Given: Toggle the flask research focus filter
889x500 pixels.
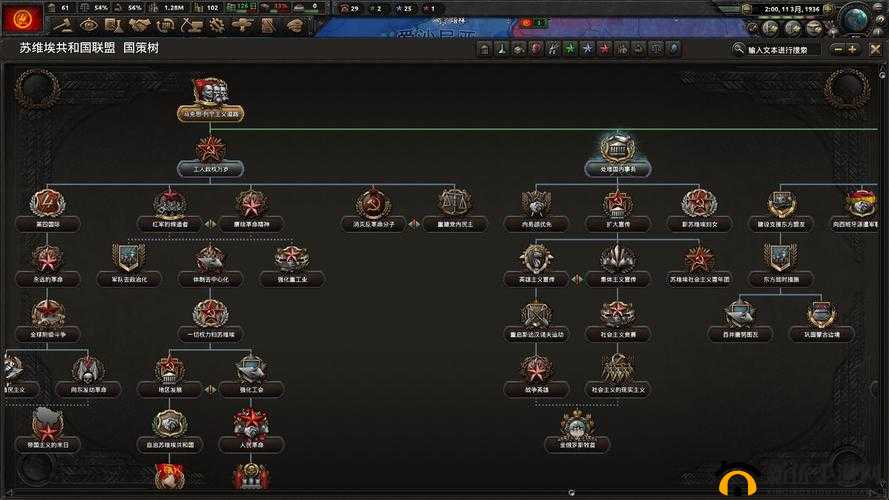Looking at the screenshot, I should (502, 49).
